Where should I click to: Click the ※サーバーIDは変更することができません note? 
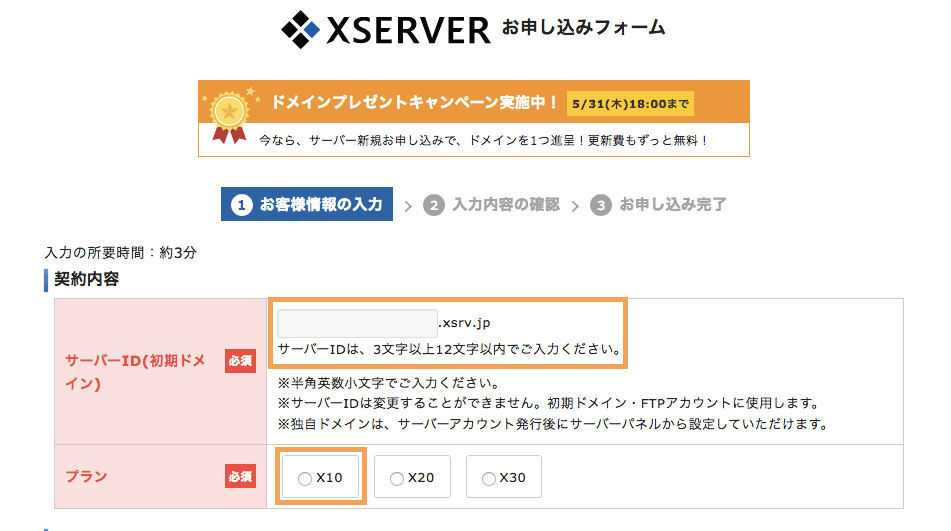[548, 403]
